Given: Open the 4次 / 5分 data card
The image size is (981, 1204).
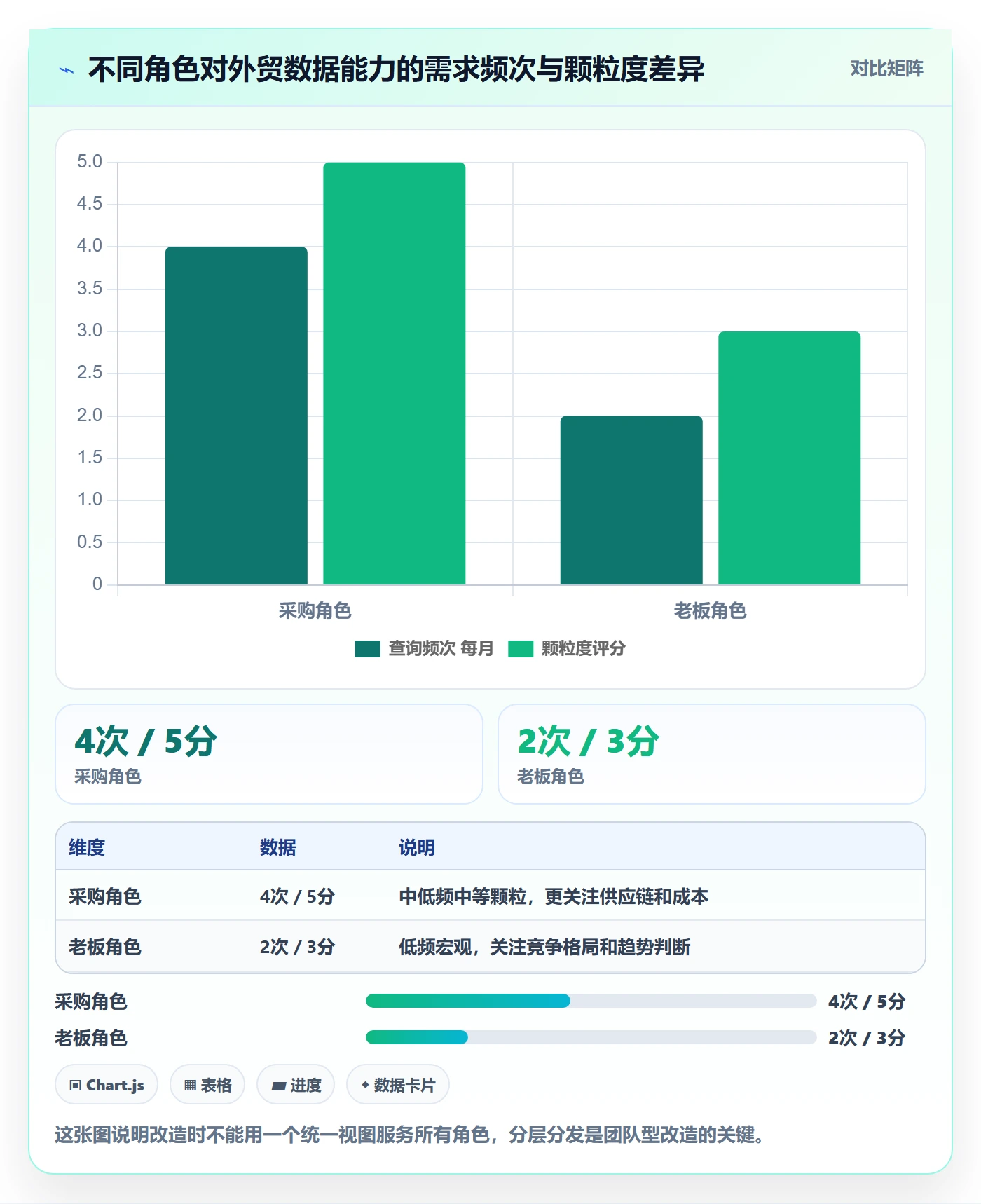Looking at the screenshot, I should [269, 754].
